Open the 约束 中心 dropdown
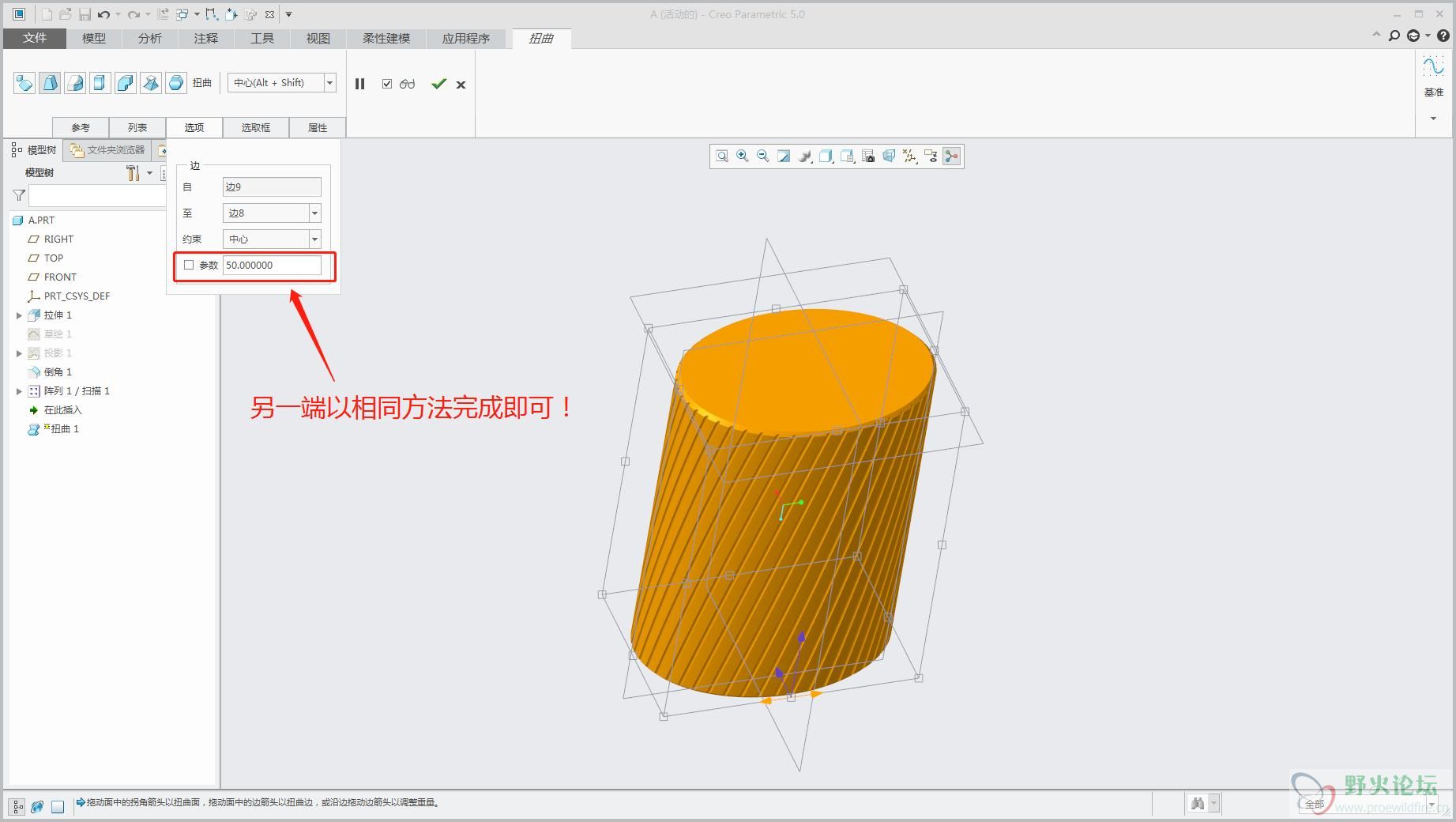 point(314,239)
